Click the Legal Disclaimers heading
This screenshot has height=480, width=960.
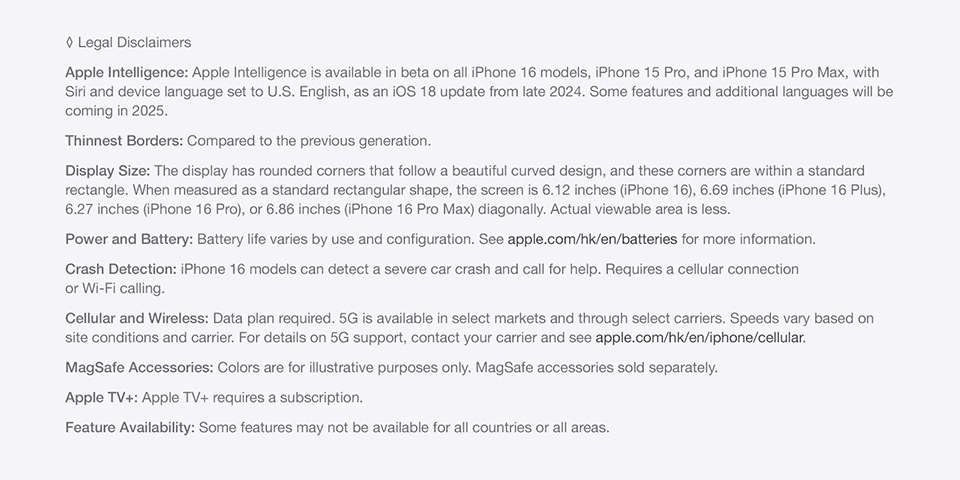click(x=134, y=43)
